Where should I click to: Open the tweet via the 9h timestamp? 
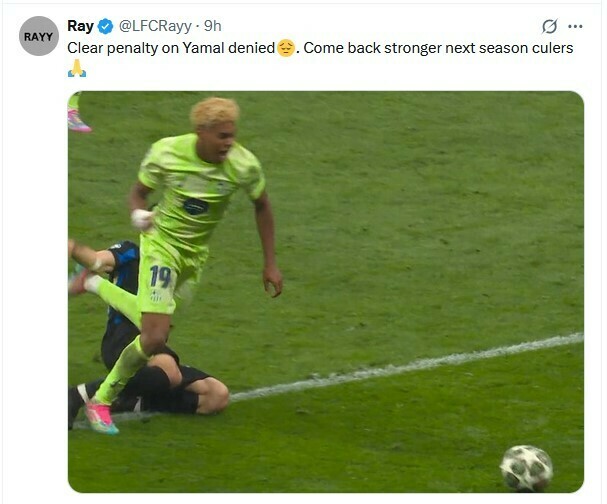(213, 26)
